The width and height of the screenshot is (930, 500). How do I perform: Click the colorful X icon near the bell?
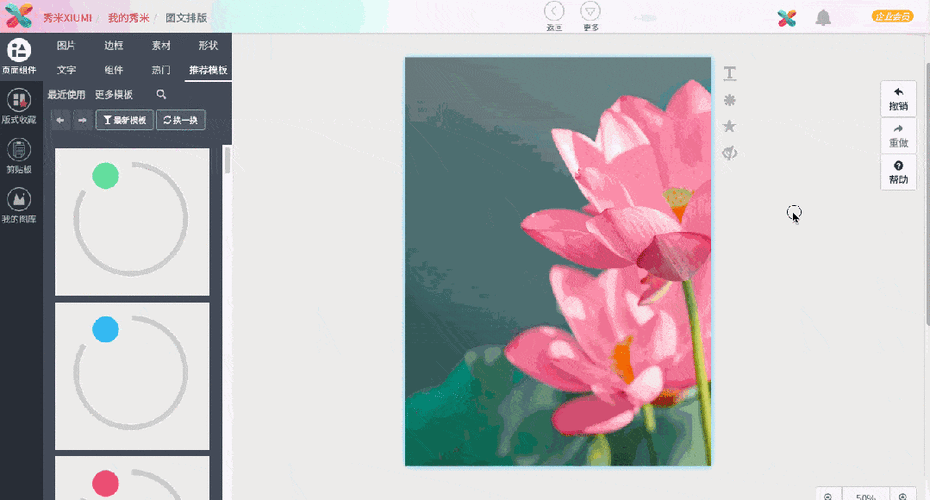[x=787, y=18]
